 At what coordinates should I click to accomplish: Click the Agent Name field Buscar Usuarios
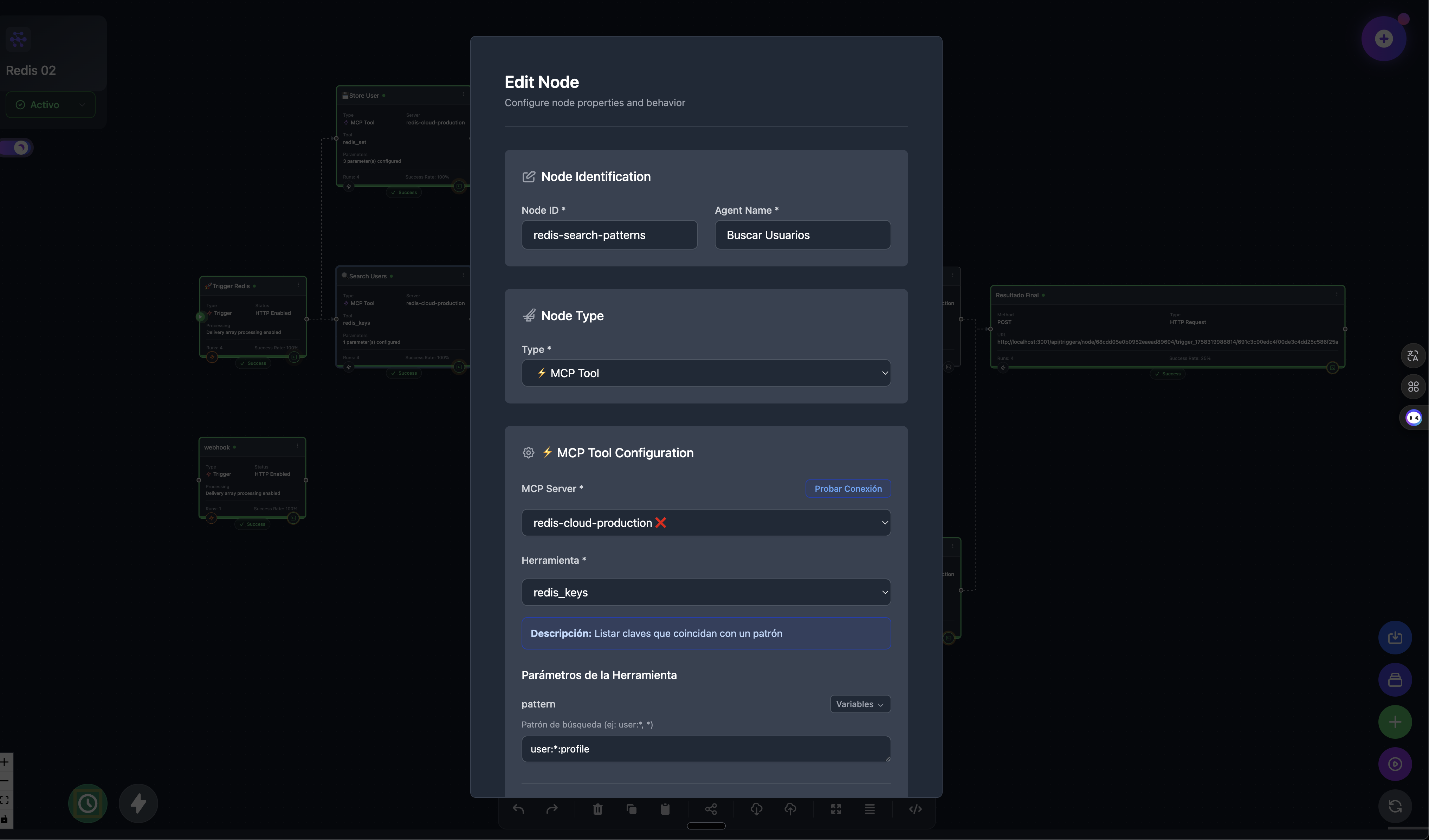click(x=802, y=235)
